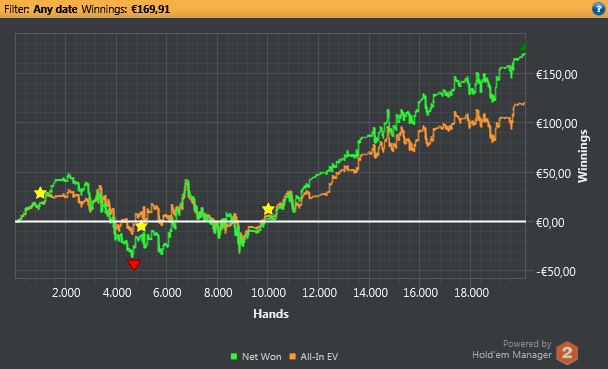The width and height of the screenshot is (608, 369).
Task: Click the Winnings total €169,91
Action: [x=150, y=9]
